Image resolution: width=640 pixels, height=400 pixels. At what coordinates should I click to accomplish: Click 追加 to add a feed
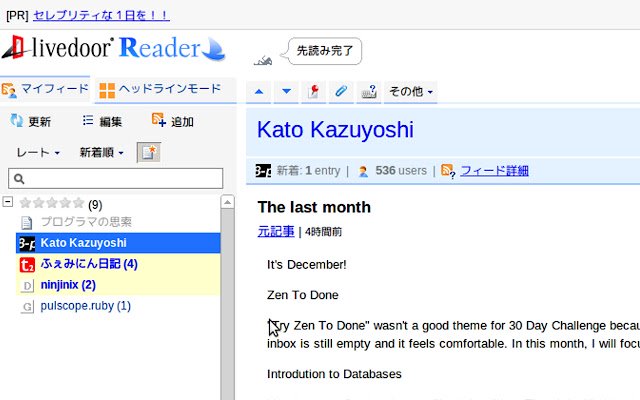point(173,121)
